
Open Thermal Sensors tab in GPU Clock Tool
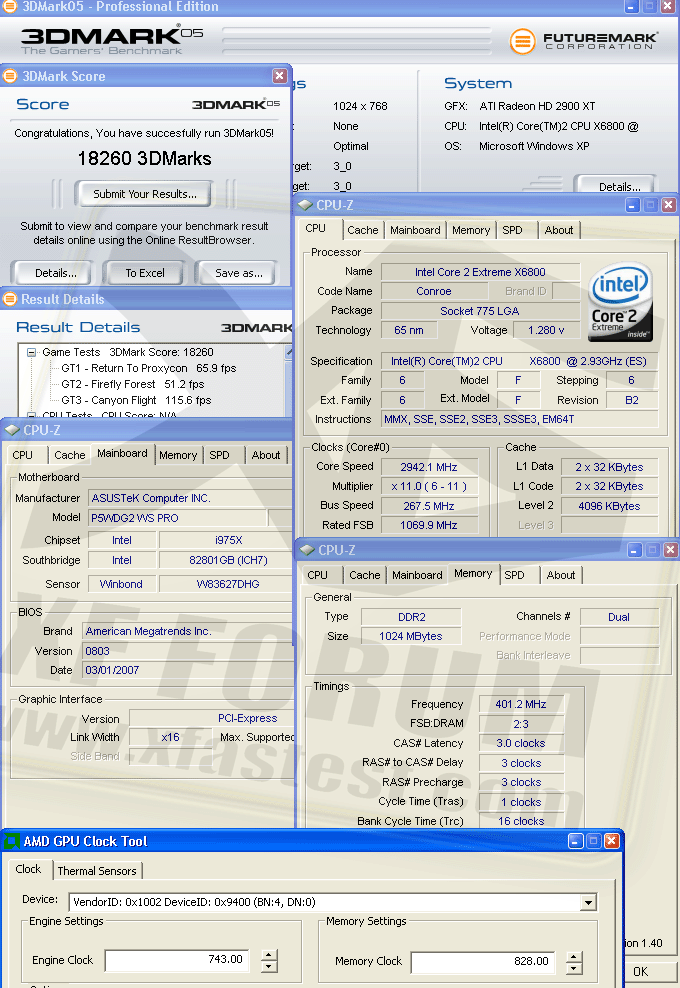97,871
